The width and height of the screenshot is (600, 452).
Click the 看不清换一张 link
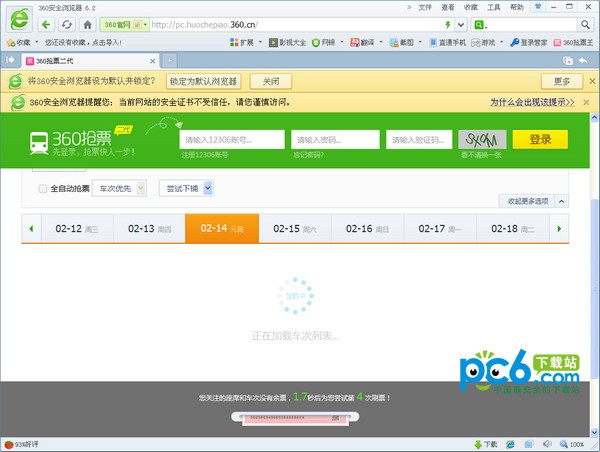click(481, 155)
